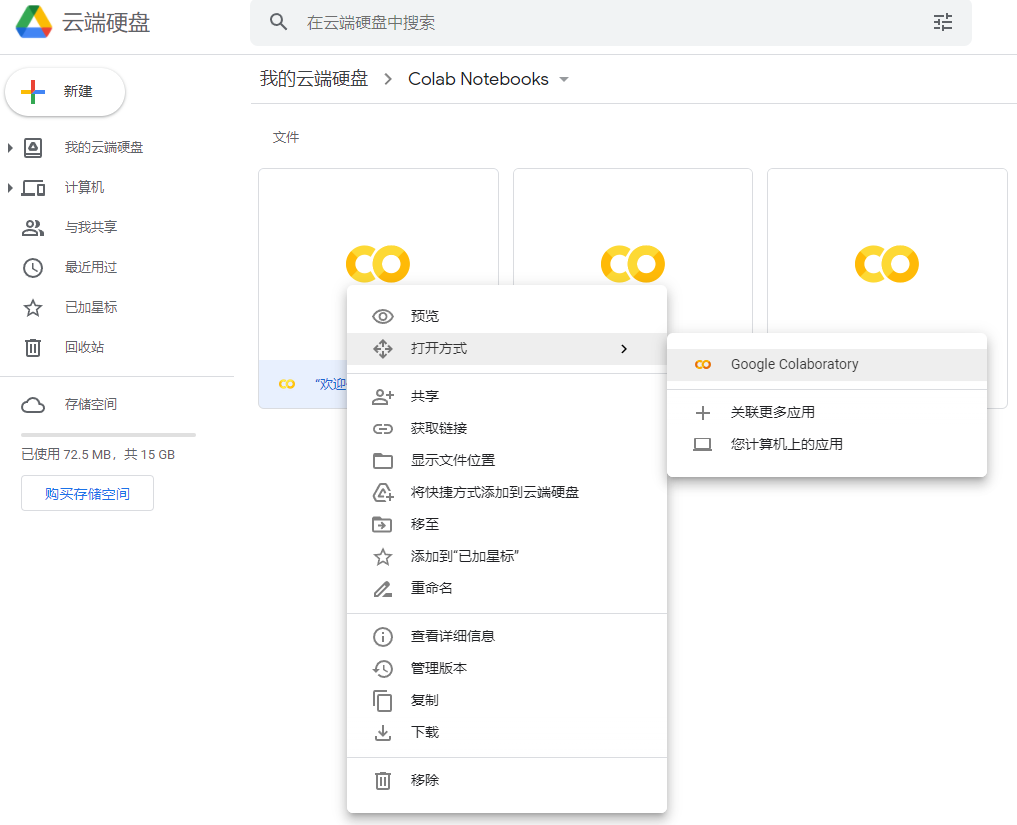Viewport: 1017px width, 825px height.
Task: Click the Google 云端硬盘 logo
Action: 38,21
